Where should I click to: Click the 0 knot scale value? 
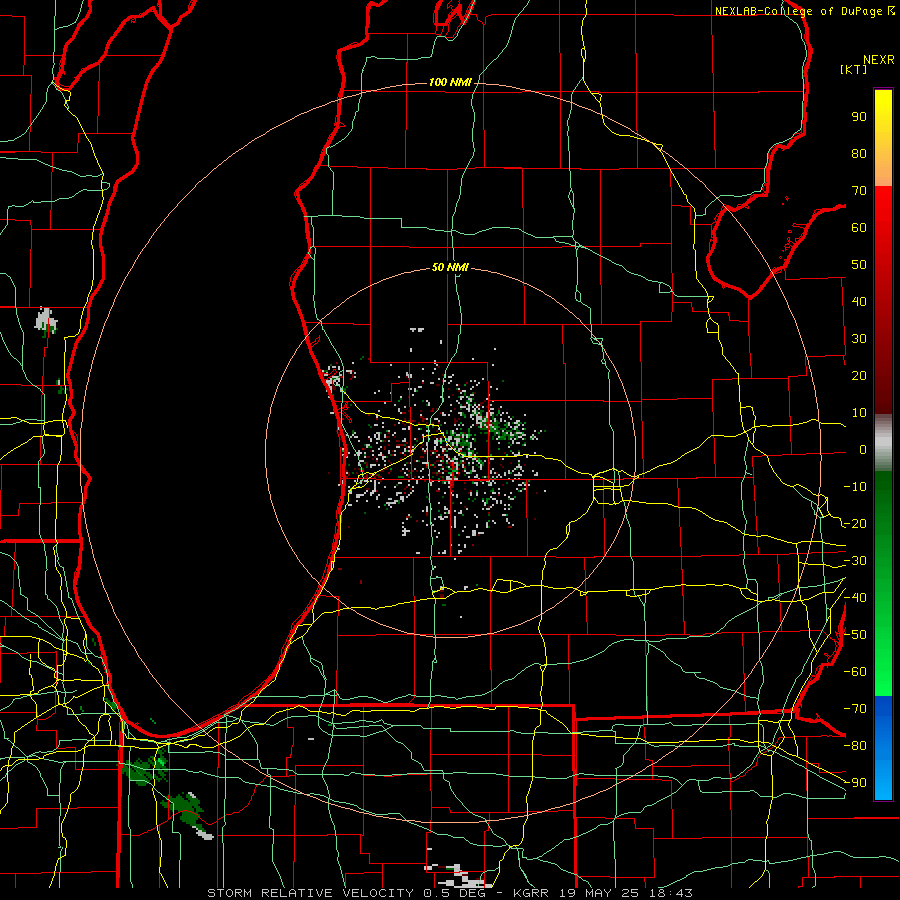(x=863, y=450)
